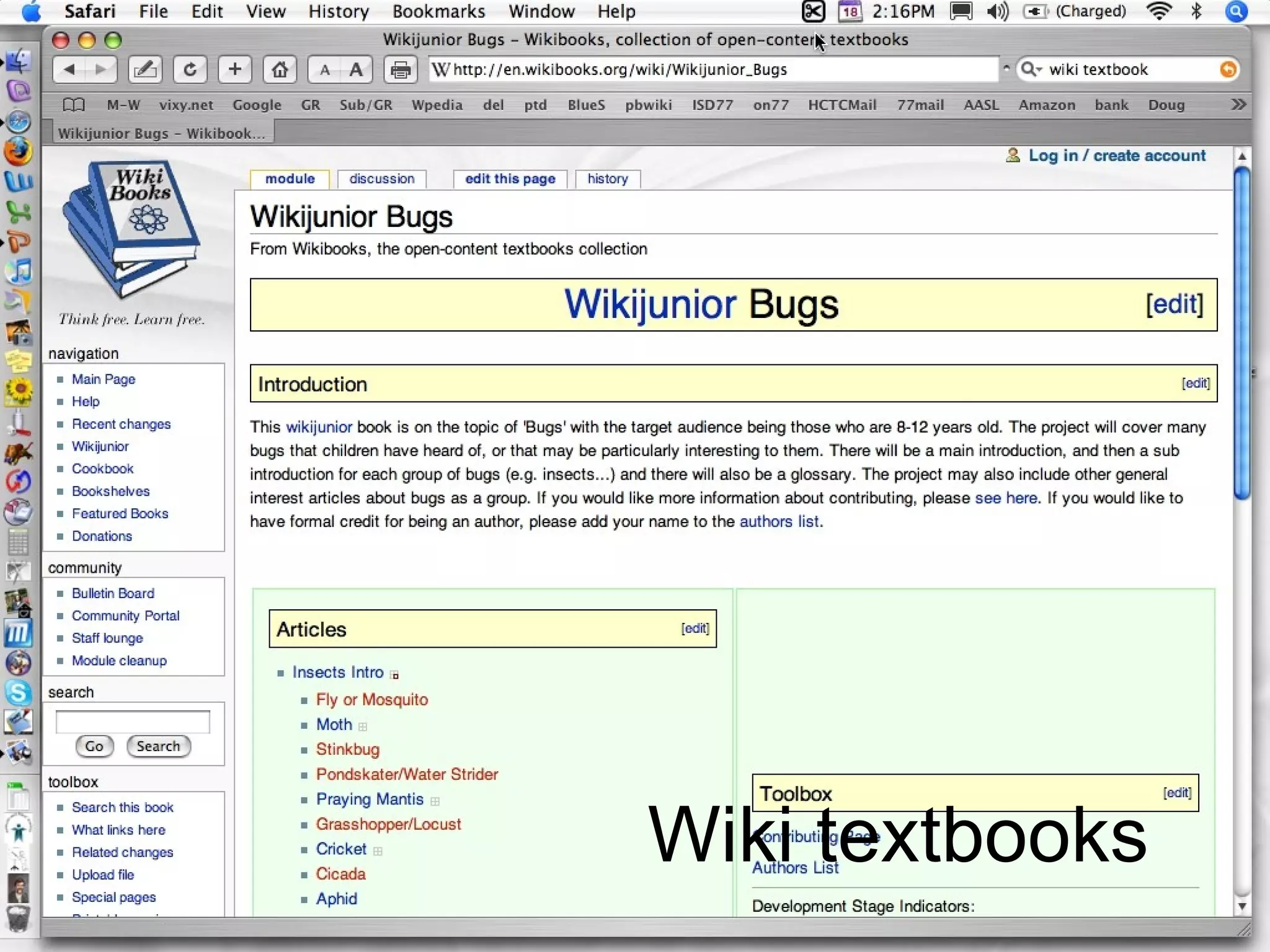This screenshot has height=952, width=1270.
Task: Click the pencil edit toolbar icon
Action: 145,69
